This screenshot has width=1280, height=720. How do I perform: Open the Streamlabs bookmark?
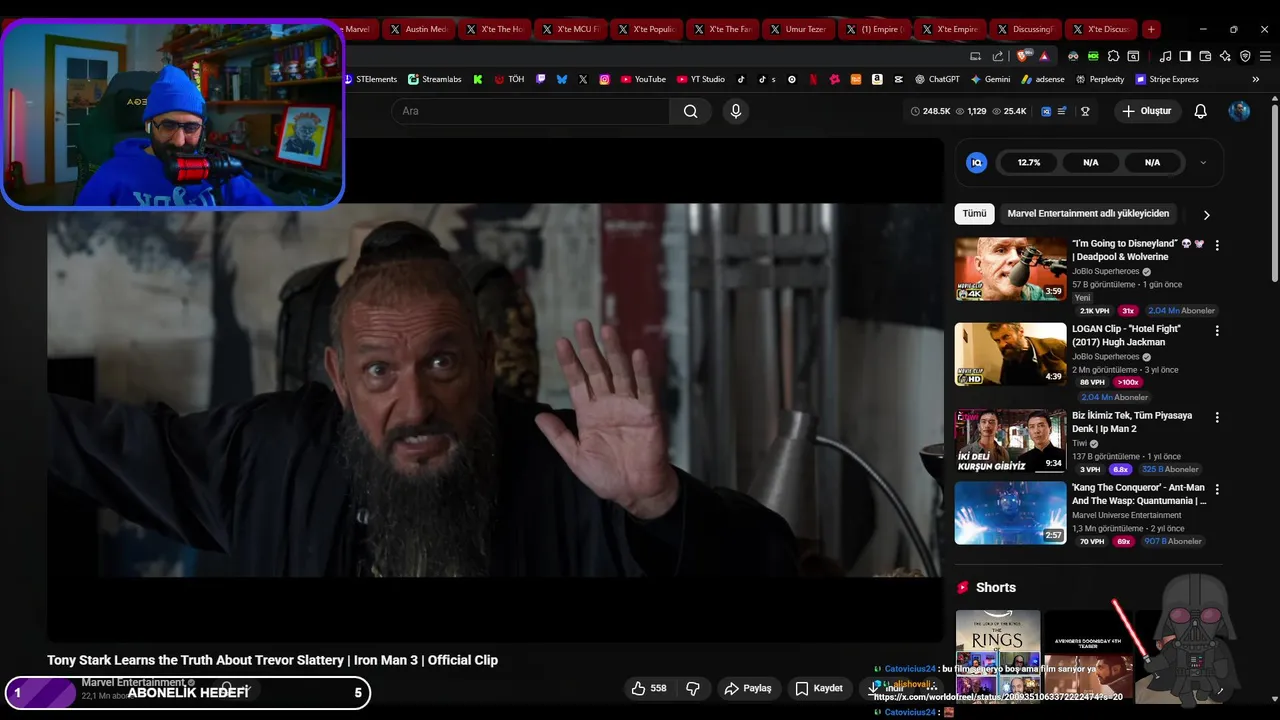(435, 79)
